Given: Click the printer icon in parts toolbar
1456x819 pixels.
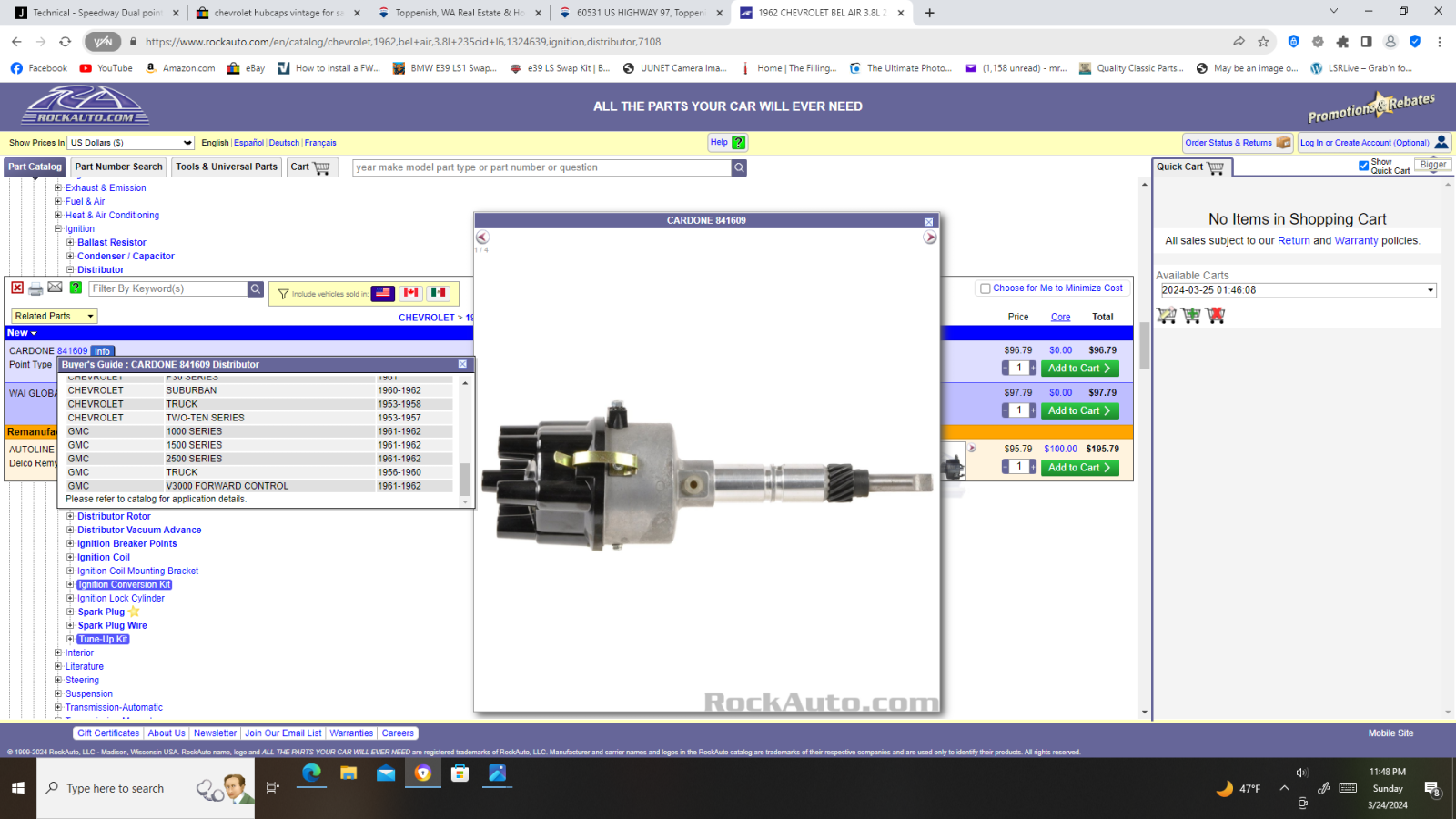Looking at the screenshot, I should [35, 288].
